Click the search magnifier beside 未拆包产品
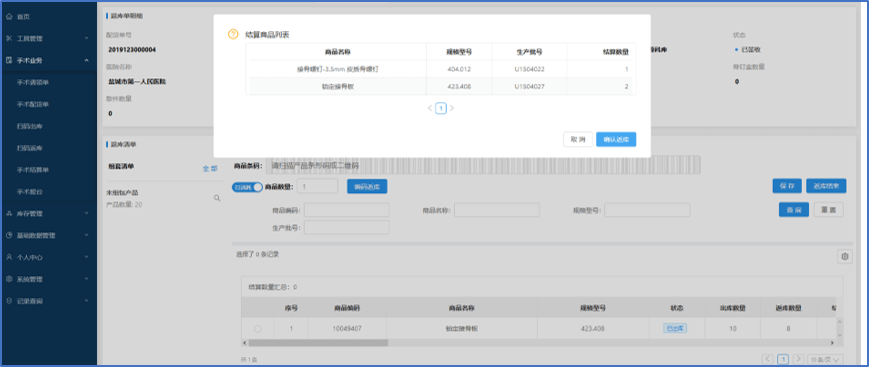This screenshot has height=367, width=869. [x=217, y=198]
